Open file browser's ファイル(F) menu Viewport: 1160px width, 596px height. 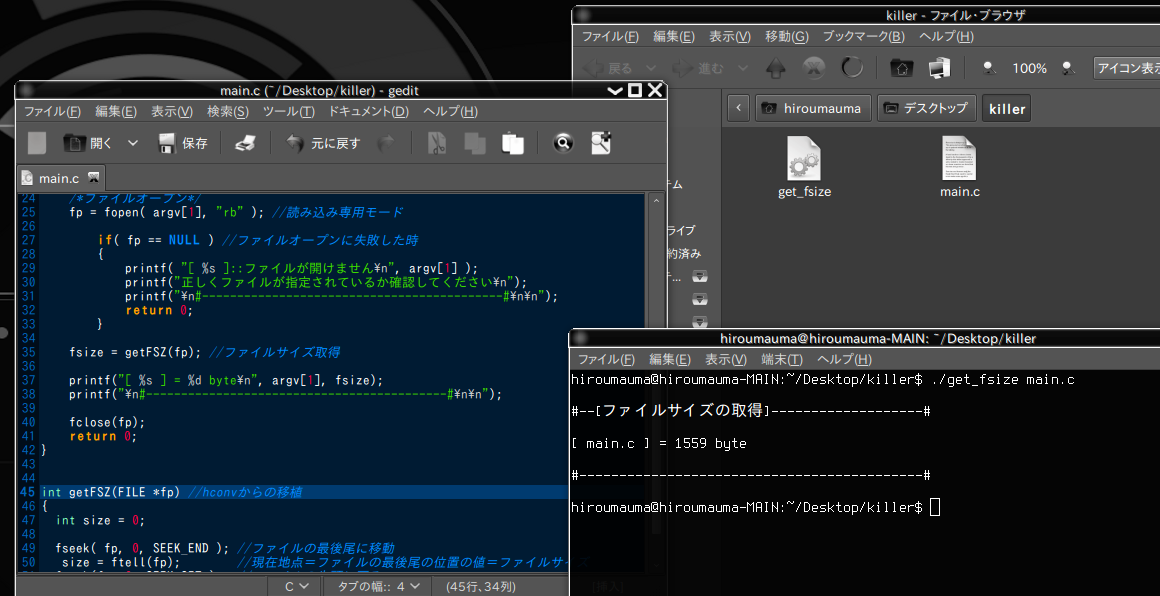coord(610,36)
